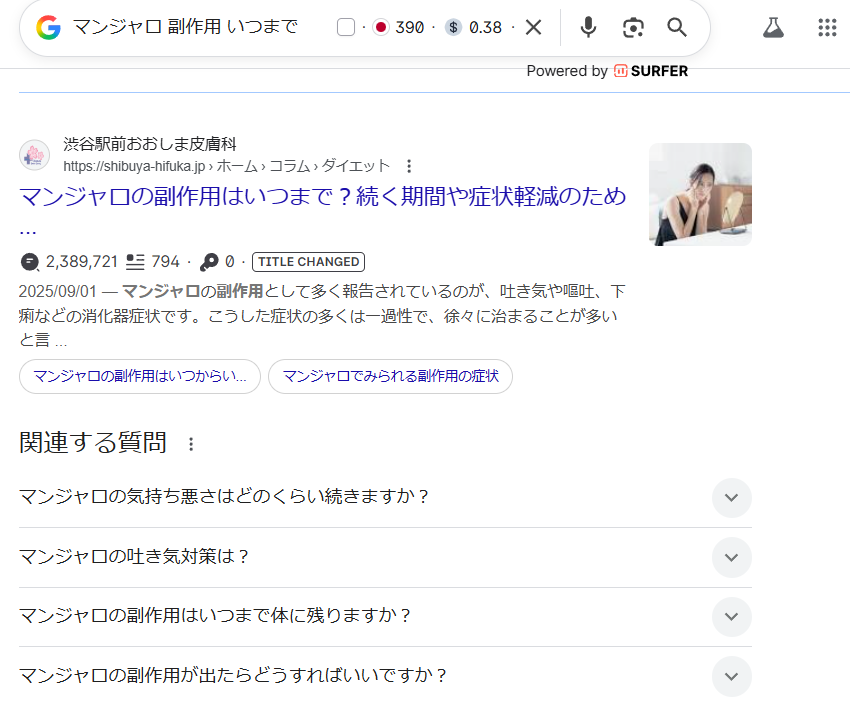Open the three-dot menu next to the result URL
Viewport: 850px width, 705px height.
409,167
